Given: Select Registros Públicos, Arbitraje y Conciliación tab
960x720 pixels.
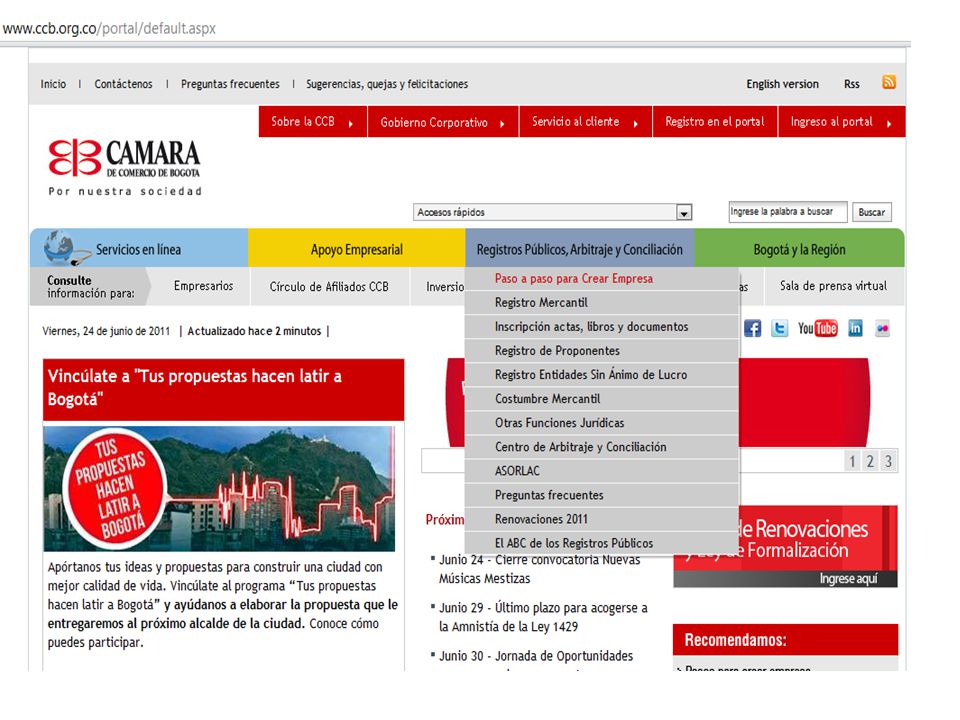Looking at the screenshot, I should point(580,249).
